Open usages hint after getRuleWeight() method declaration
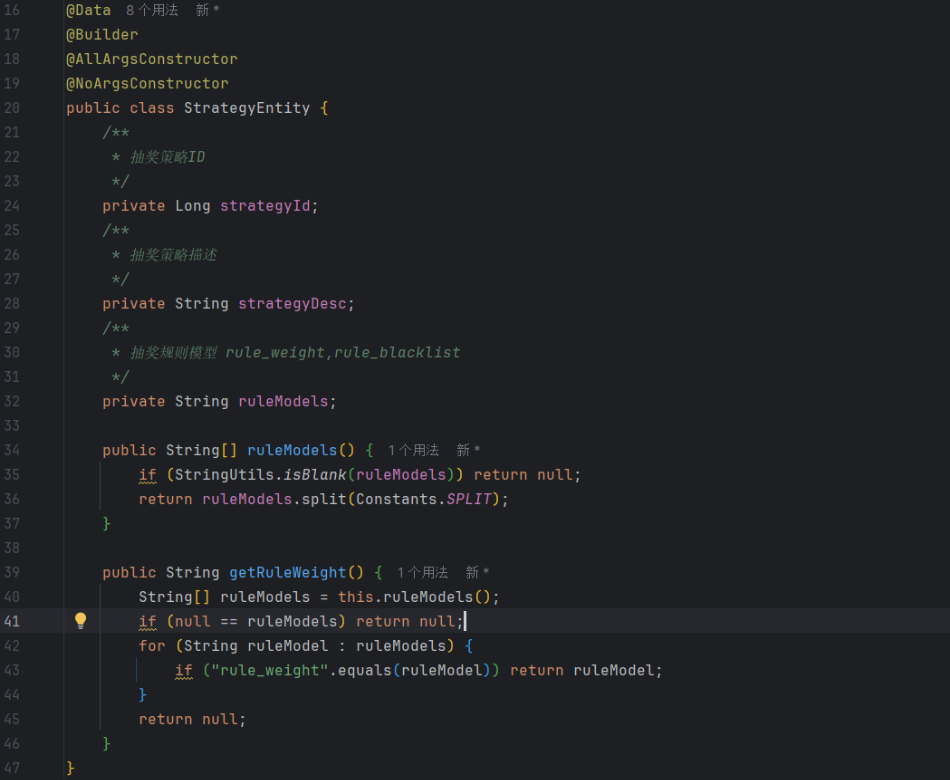The width and height of the screenshot is (950, 780). click(422, 573)
